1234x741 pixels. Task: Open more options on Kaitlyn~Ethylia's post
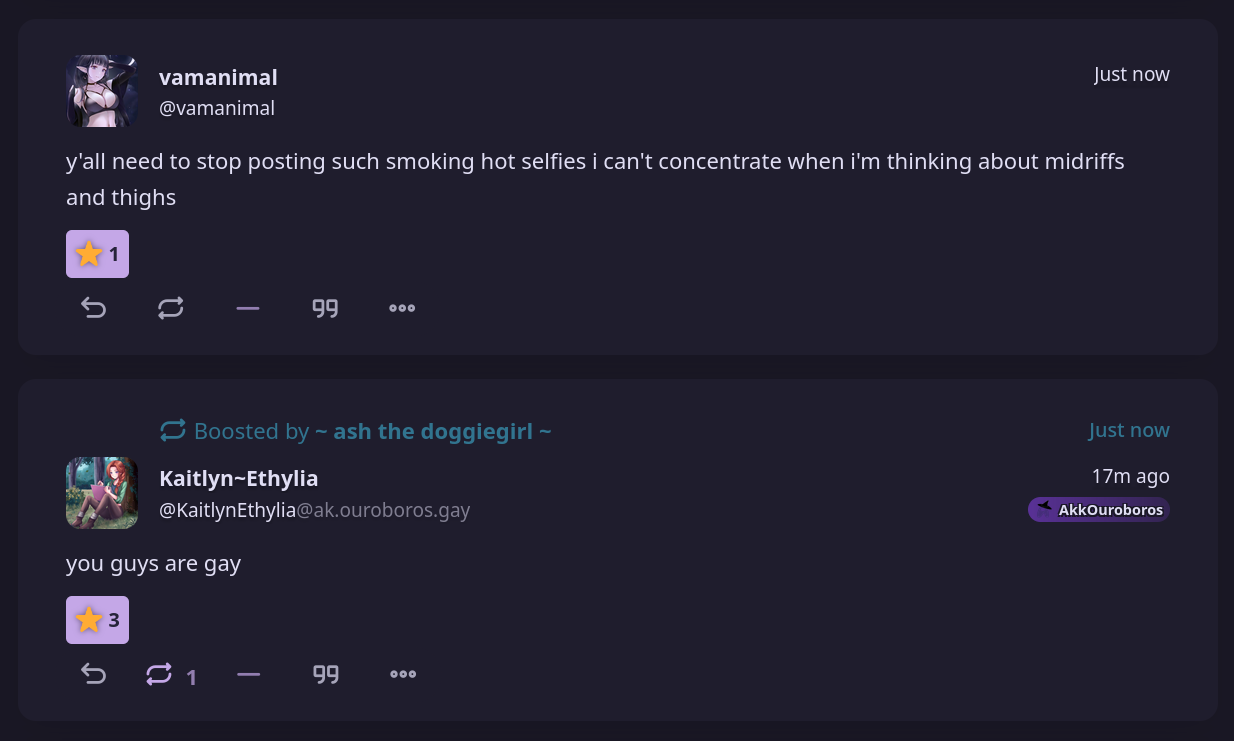click(403, 674)
